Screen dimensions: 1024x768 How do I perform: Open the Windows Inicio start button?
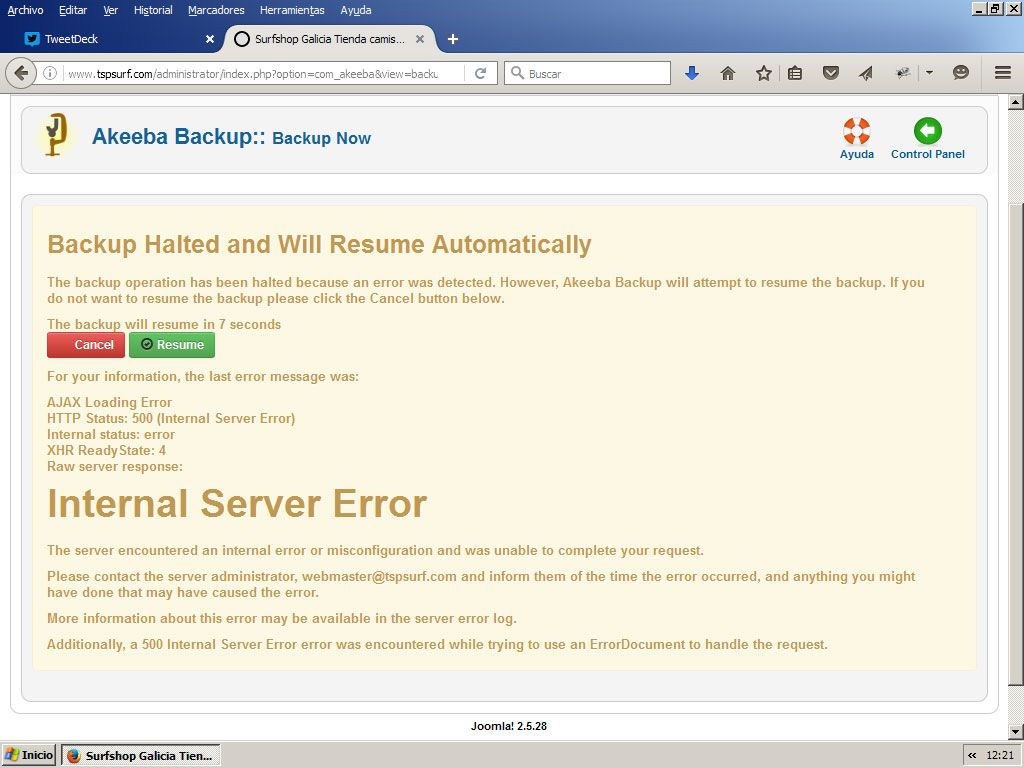[29, 756]
